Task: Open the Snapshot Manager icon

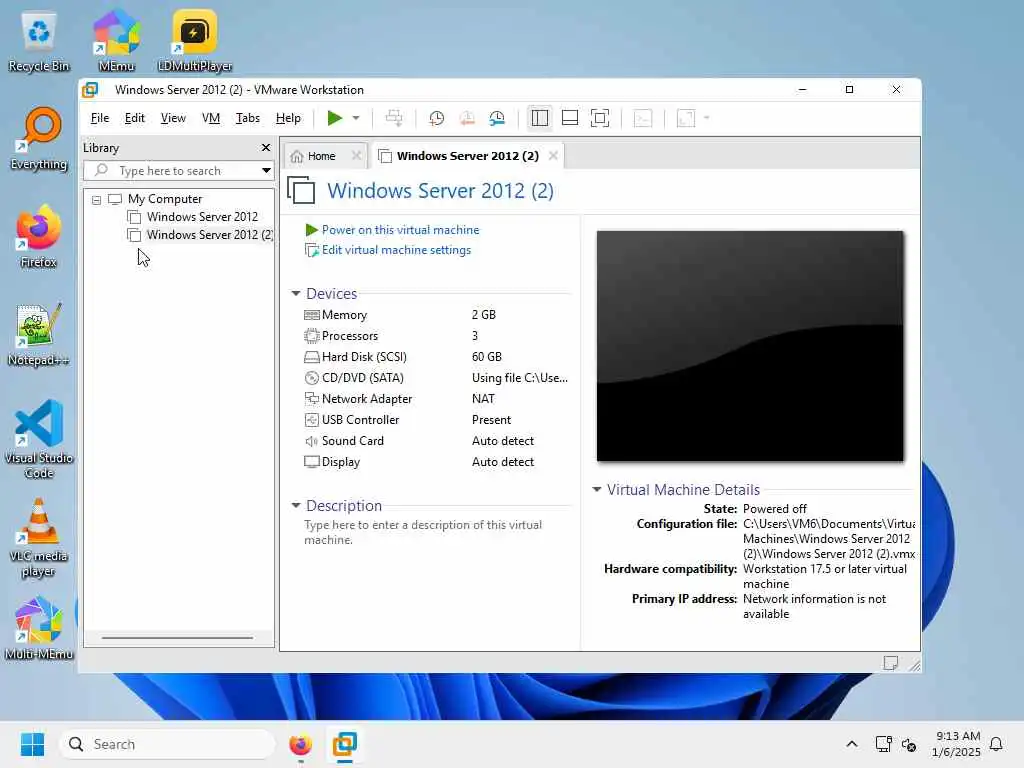Action: coord(497,118)
